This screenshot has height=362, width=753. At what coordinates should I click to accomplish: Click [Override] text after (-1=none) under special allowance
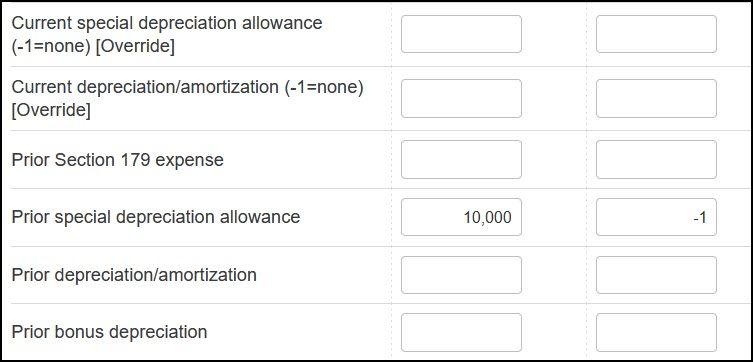tap(135, 47)
